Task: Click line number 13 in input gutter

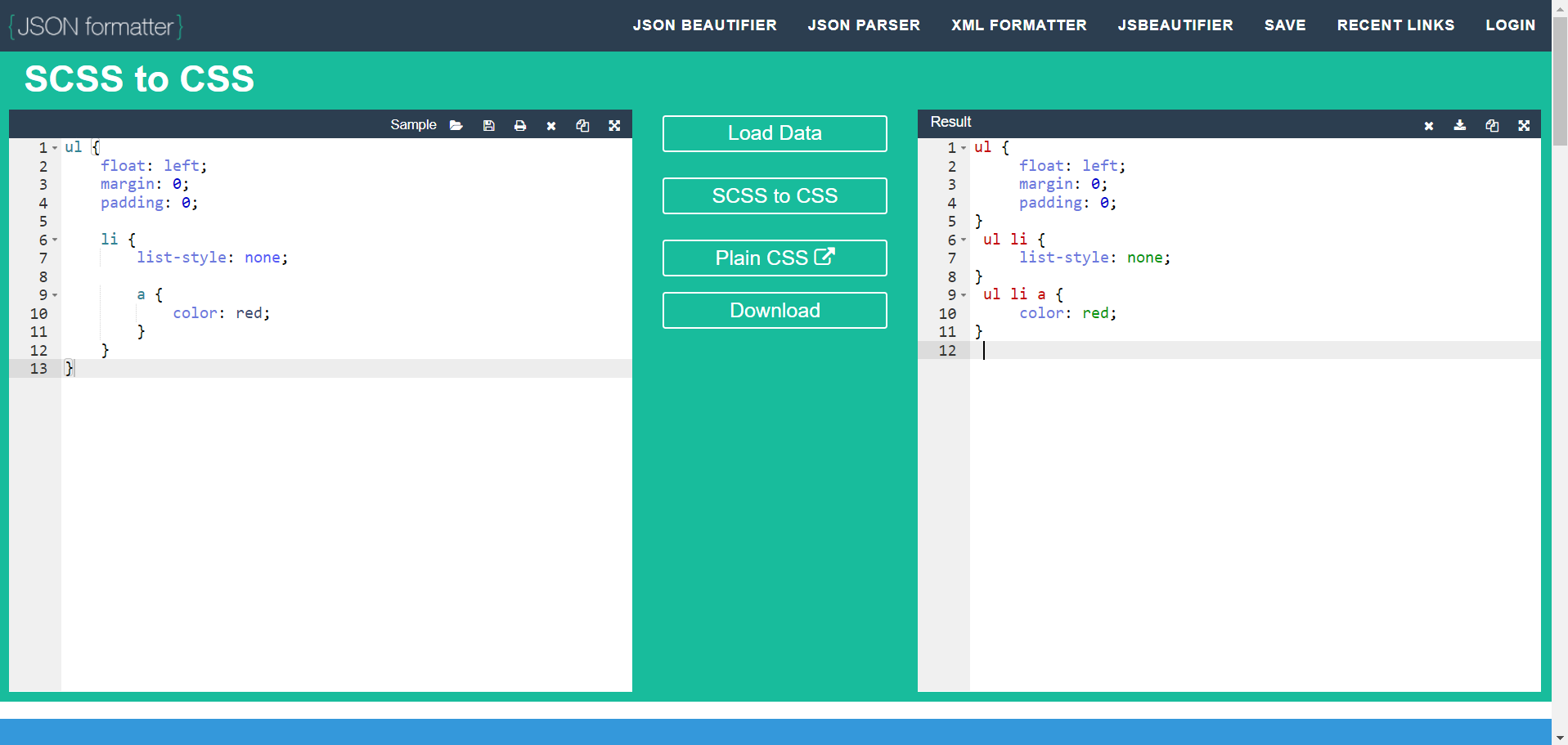Action: tap(38, 369)
